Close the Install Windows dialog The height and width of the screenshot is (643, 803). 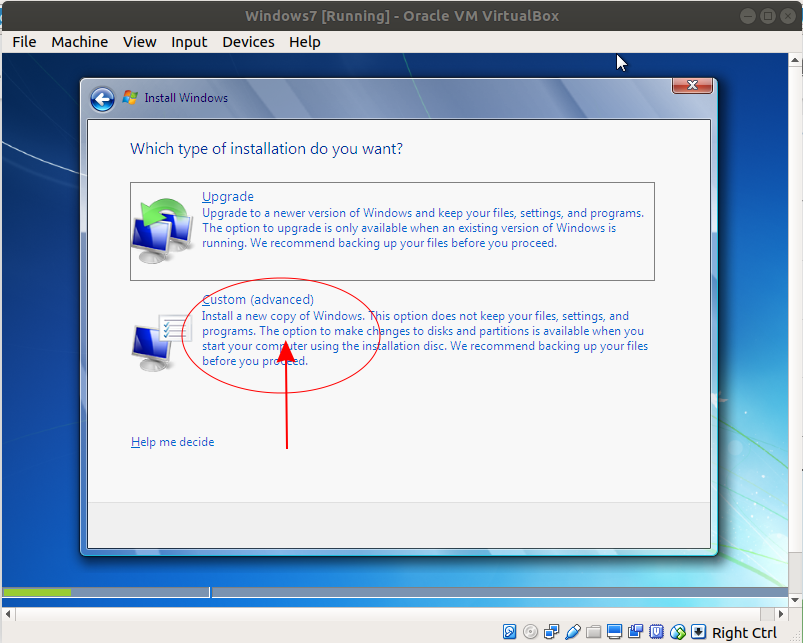(692, 85)
